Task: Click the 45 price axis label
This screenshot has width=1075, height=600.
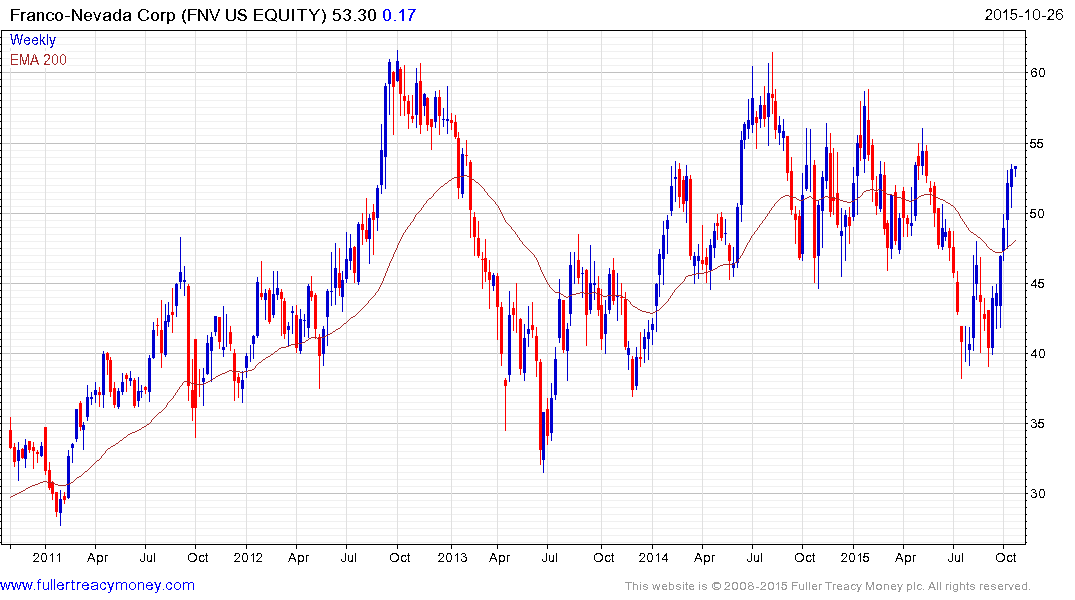Action: (x=1037, y=284)
